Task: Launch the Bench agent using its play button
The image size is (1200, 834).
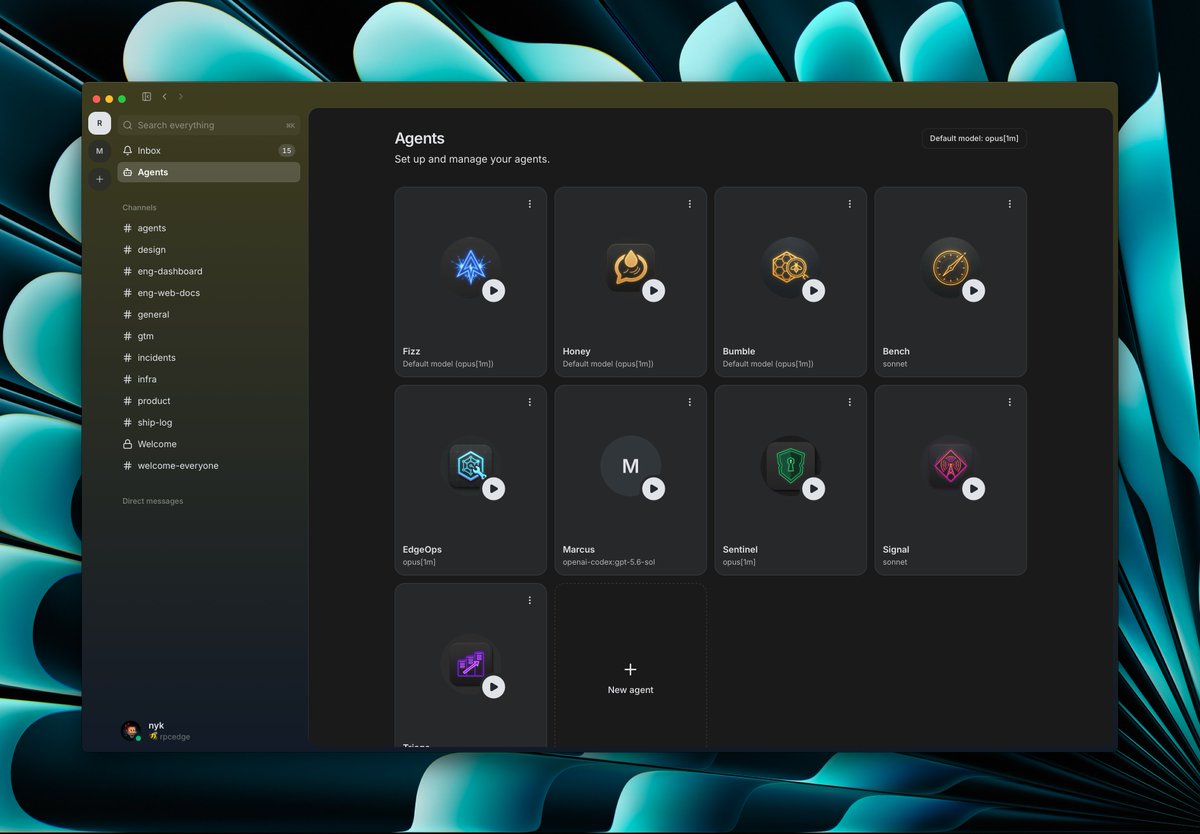Action: click(x=973, y=290)
